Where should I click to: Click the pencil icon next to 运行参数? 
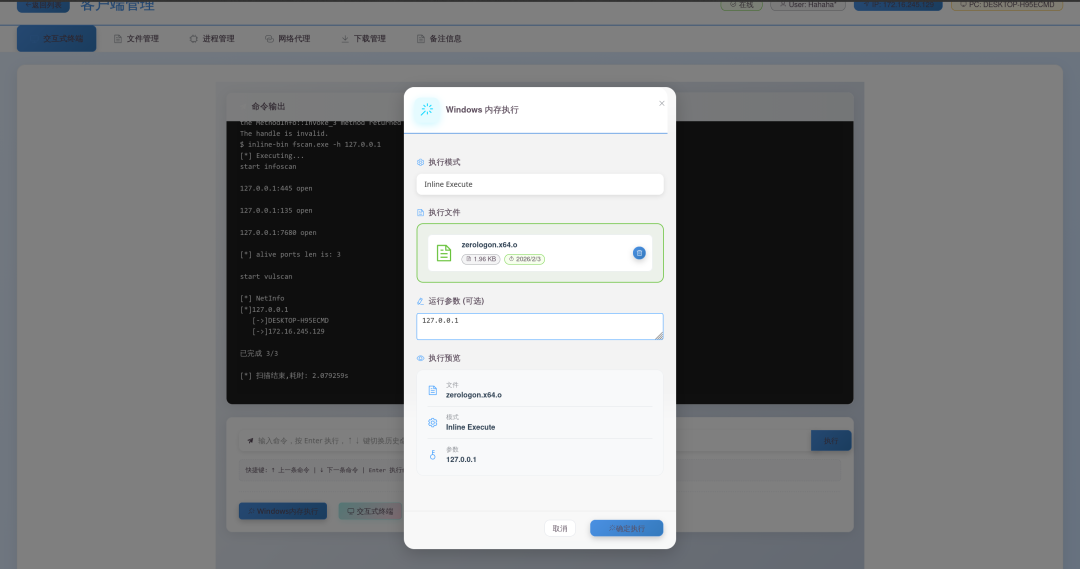pos(420,301)
